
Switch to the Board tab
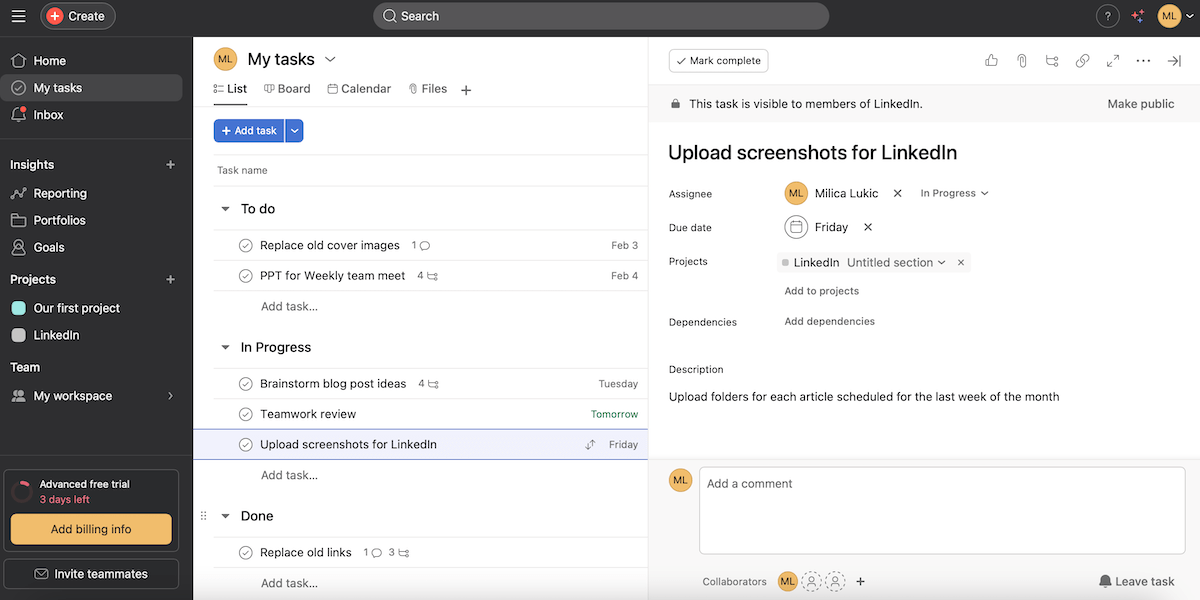pyautogui.click(x=287, y=88)
